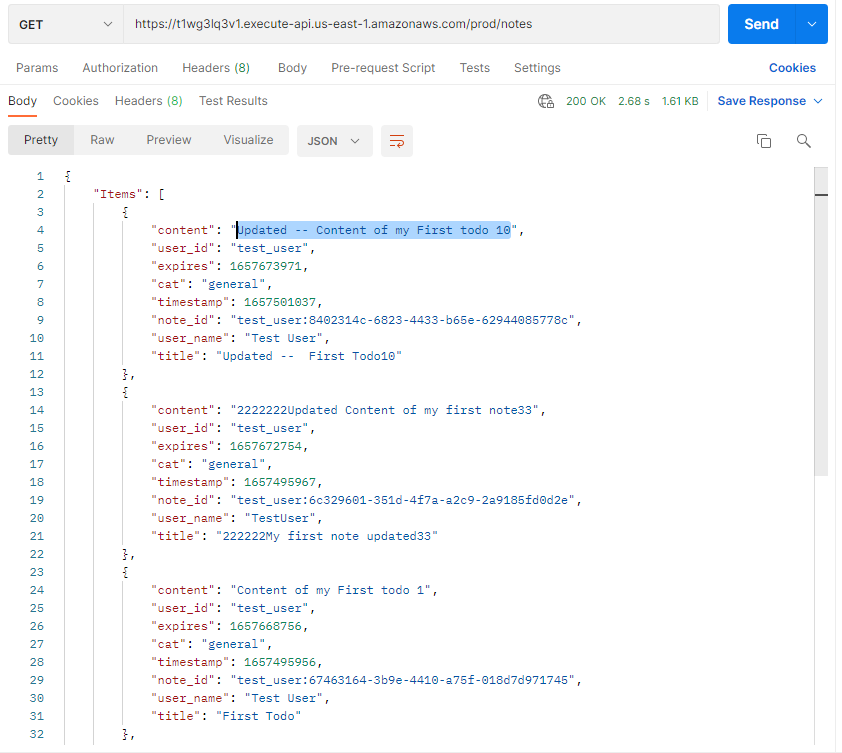Click the request URL field
The height and width of the screenshot is (753, 842).
coord(422,24)
